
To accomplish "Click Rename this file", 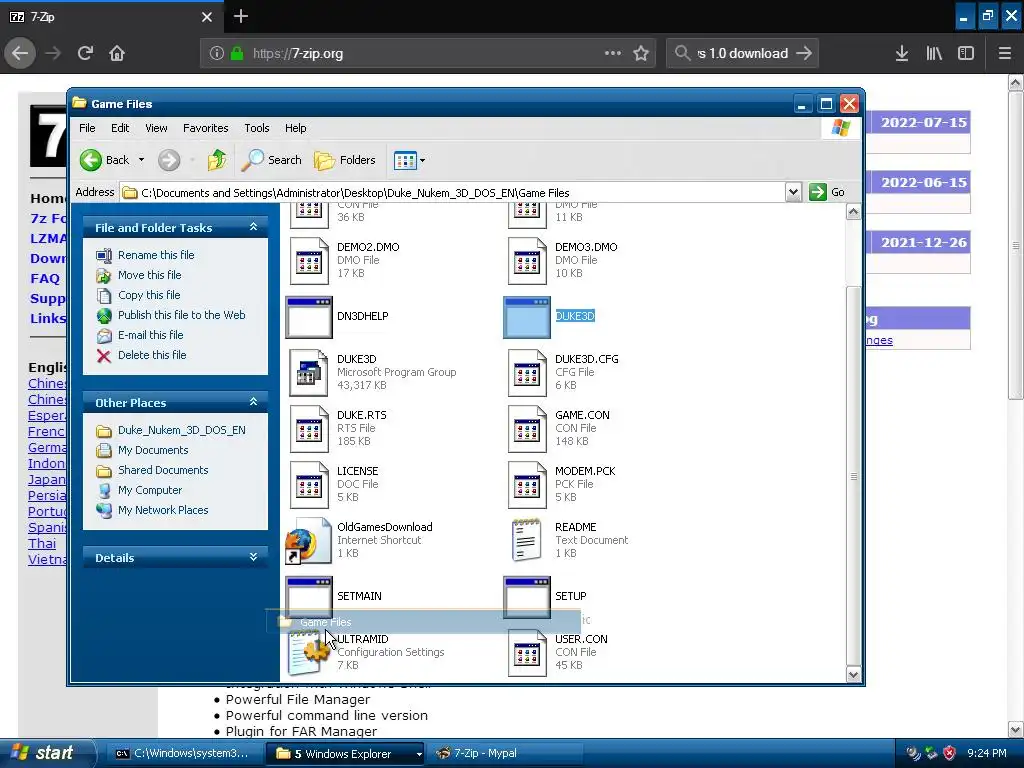I will click(x=156, y=255).
